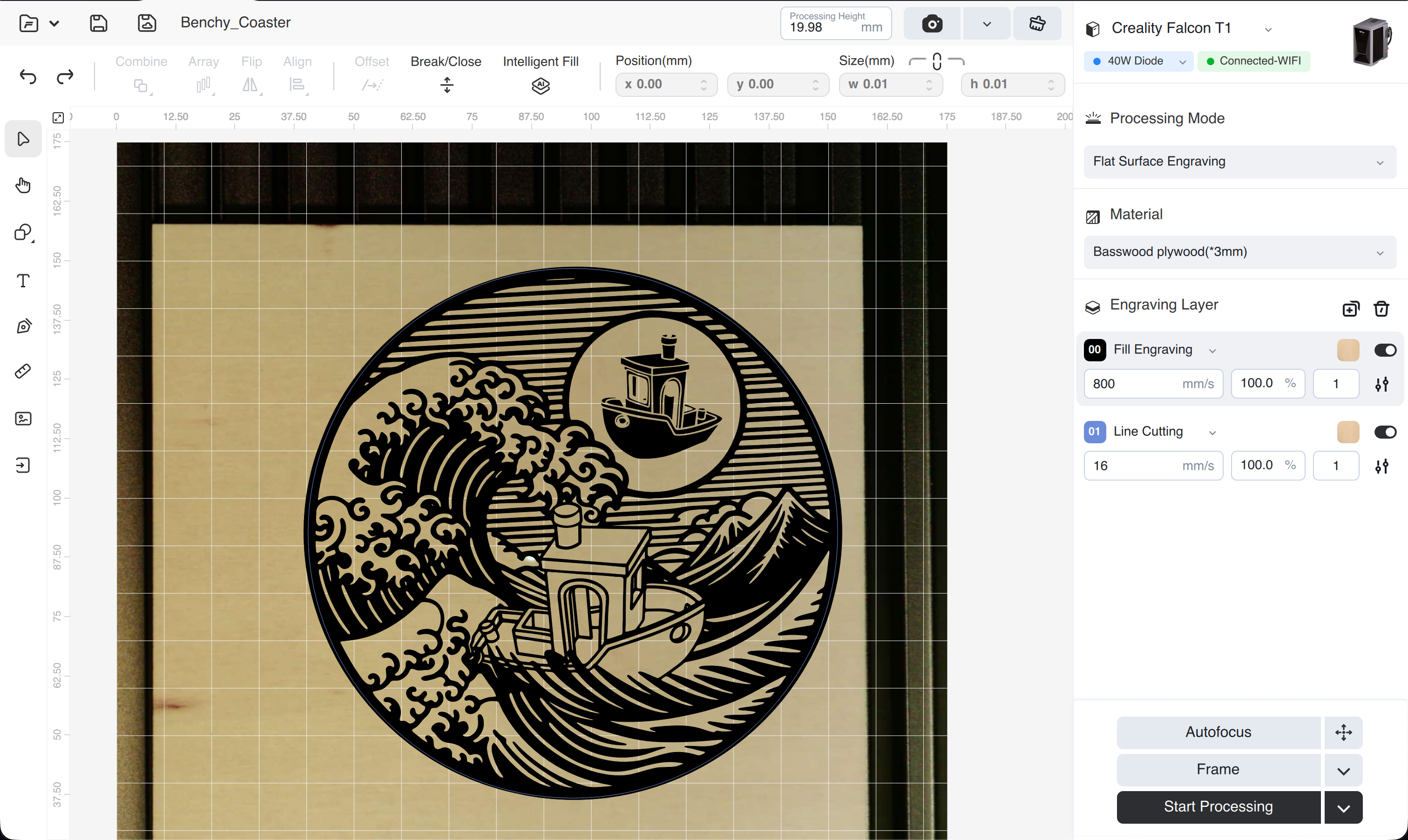Click the Import icon in the sidebar
The width and height of the screenshot is (1408, 840).
click(x=23, y=465)
